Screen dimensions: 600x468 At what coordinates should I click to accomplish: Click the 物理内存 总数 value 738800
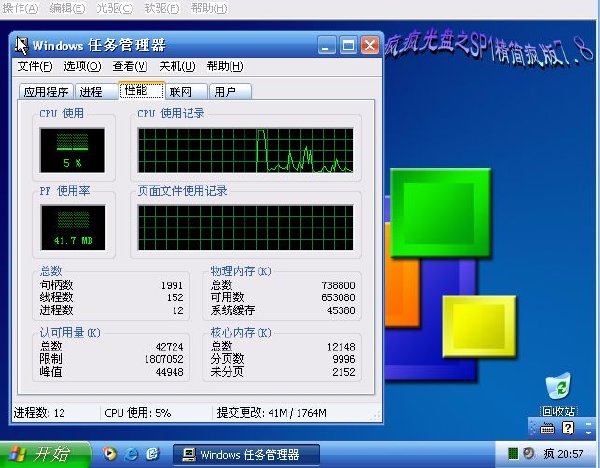click(338, 285)
